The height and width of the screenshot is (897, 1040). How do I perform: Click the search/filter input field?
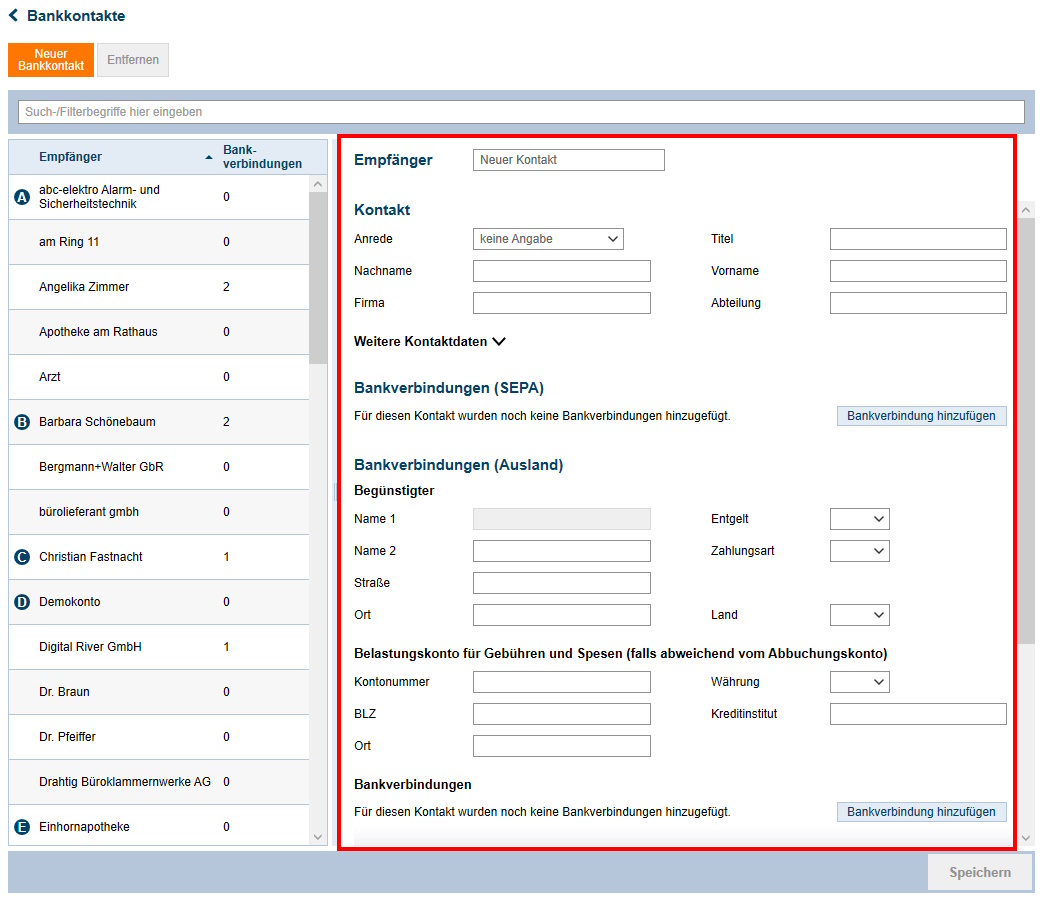pos(521,111)
